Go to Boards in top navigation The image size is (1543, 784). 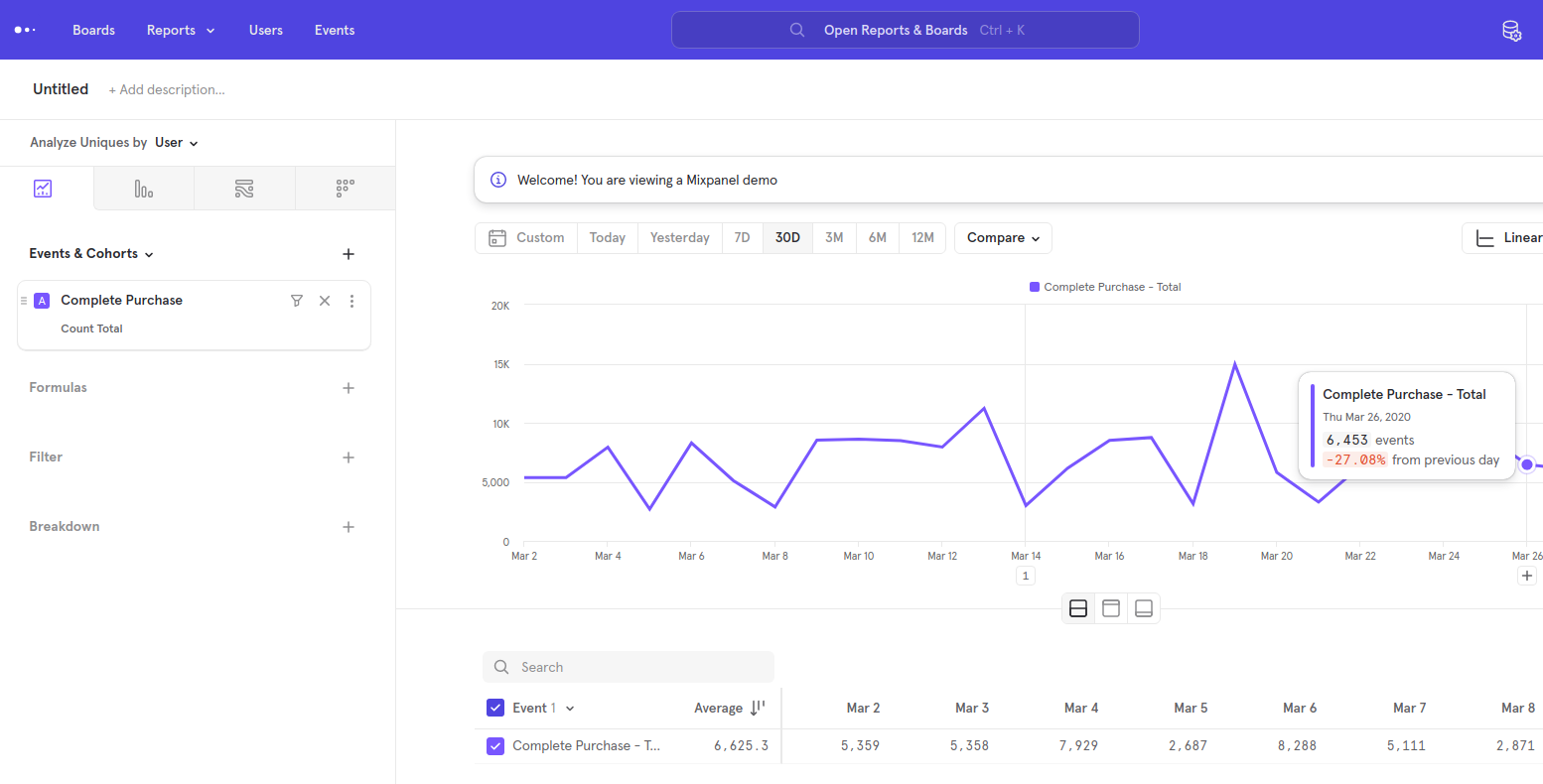[x=93, y=31]
